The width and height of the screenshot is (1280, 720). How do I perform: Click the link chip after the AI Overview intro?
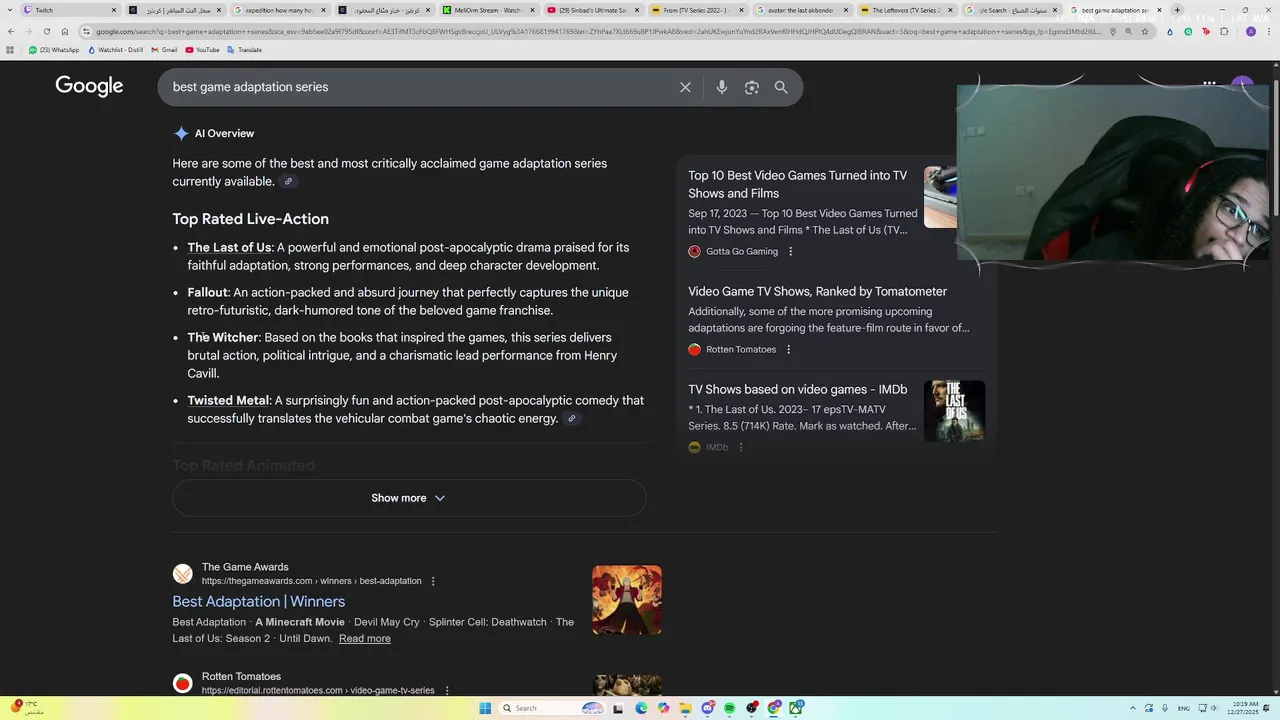(x=288, y=182)
